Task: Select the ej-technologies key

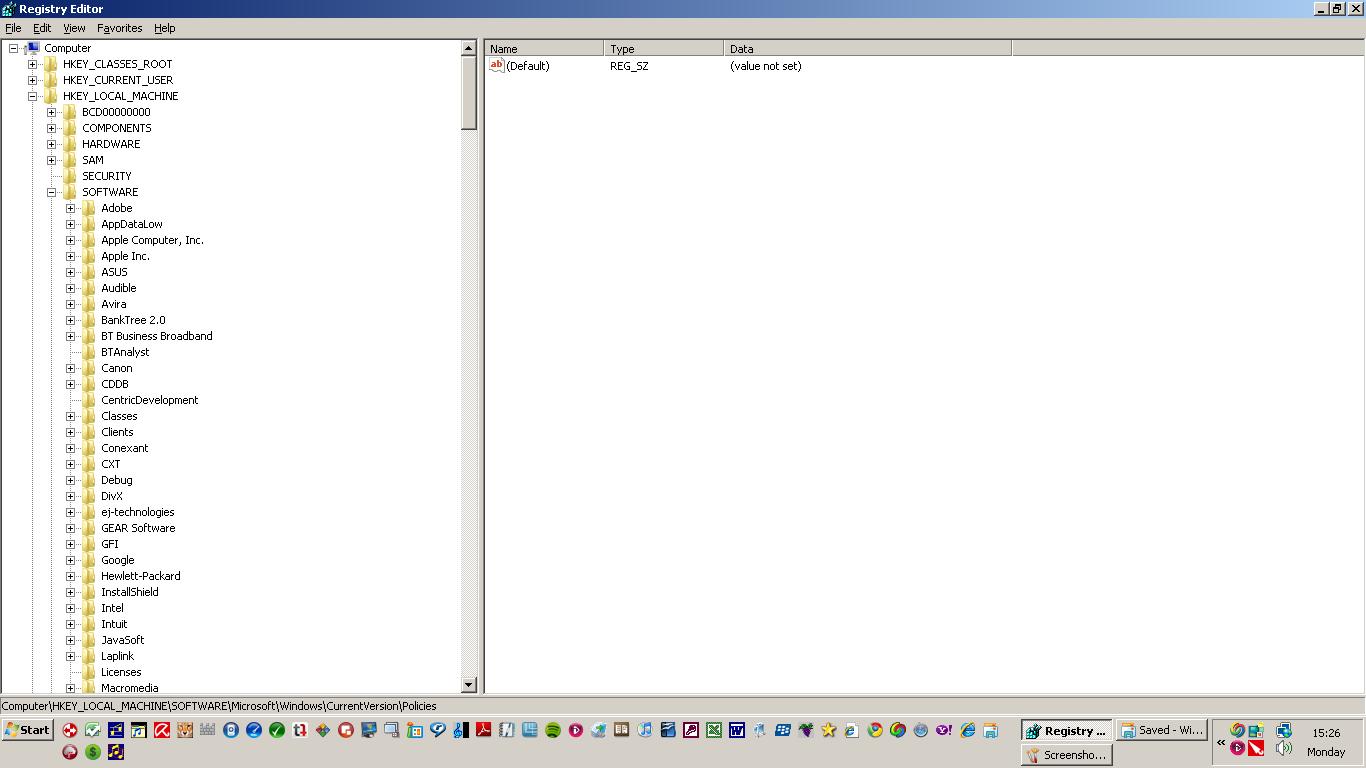Action: point(137,512)
